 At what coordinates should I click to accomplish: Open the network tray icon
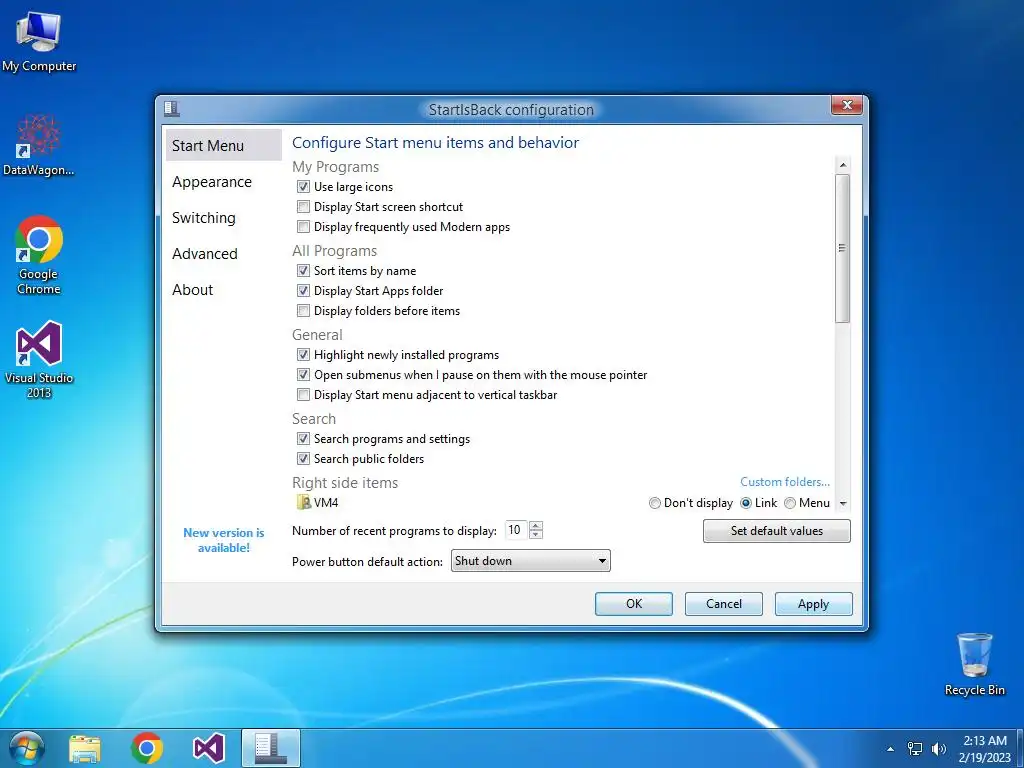915,749
